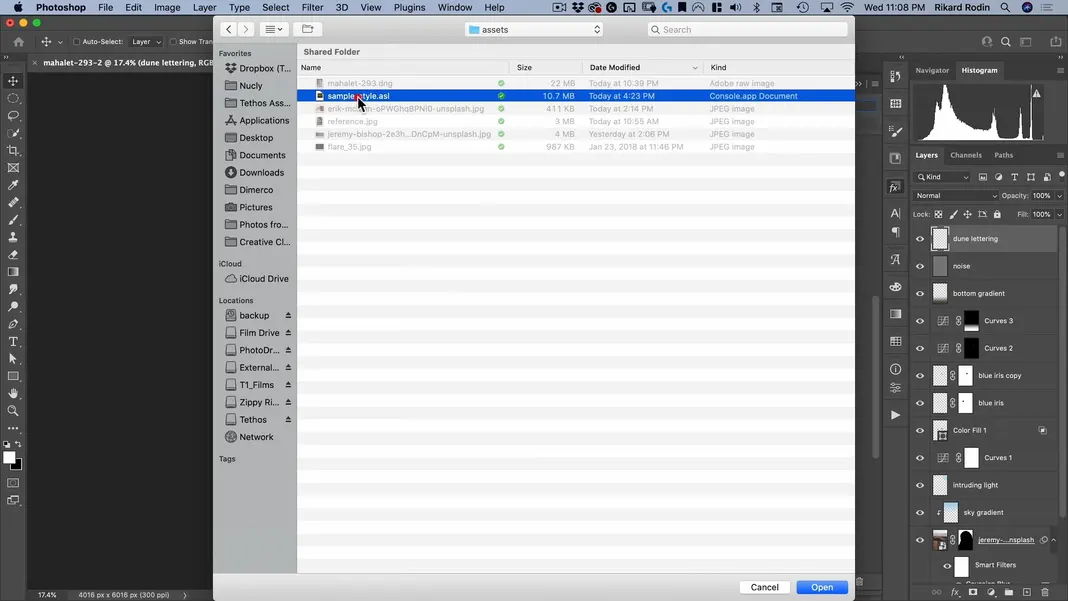
Task: Cancel the file dialog
Action: pyautogui.click(x=764, y=587)
